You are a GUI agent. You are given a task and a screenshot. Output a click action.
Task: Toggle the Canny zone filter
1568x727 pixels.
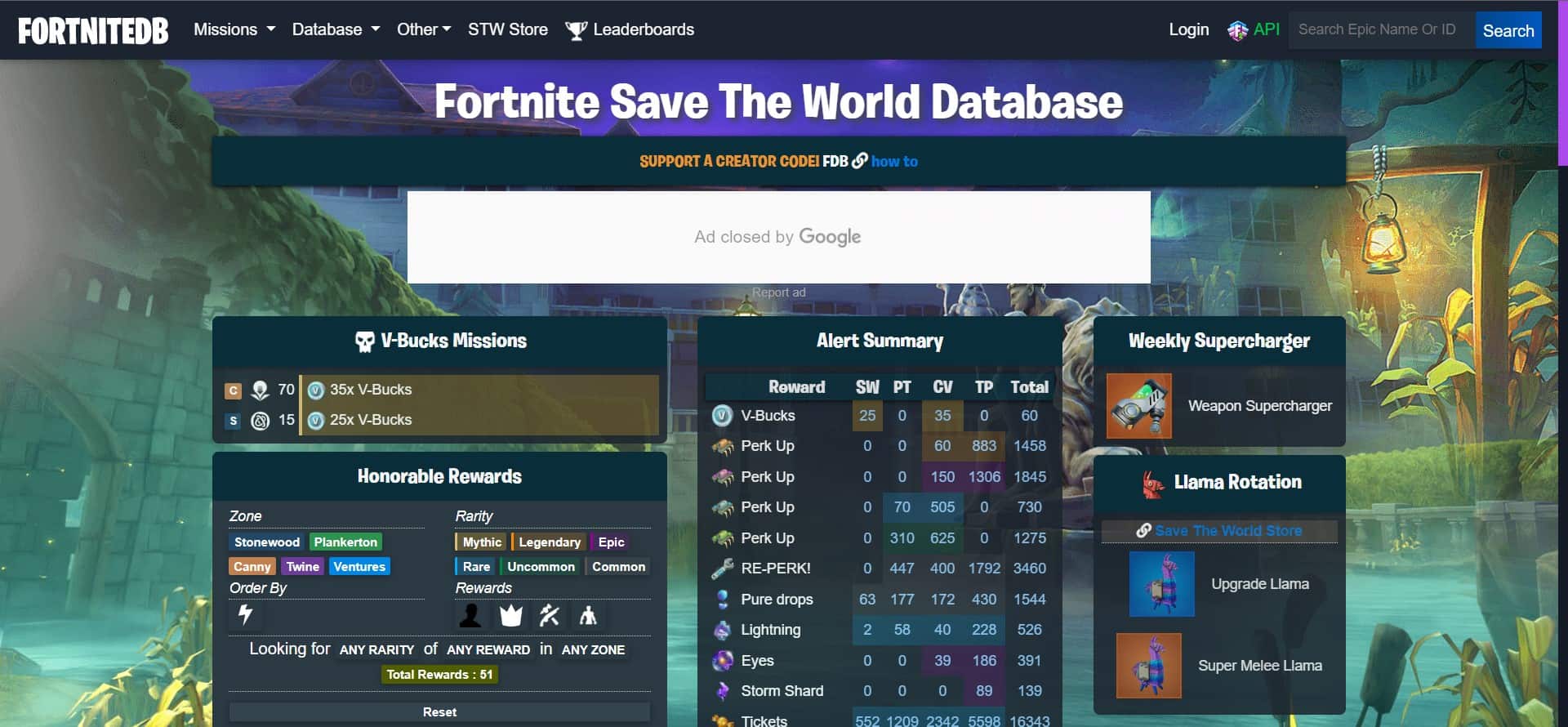tap(252, 567)
